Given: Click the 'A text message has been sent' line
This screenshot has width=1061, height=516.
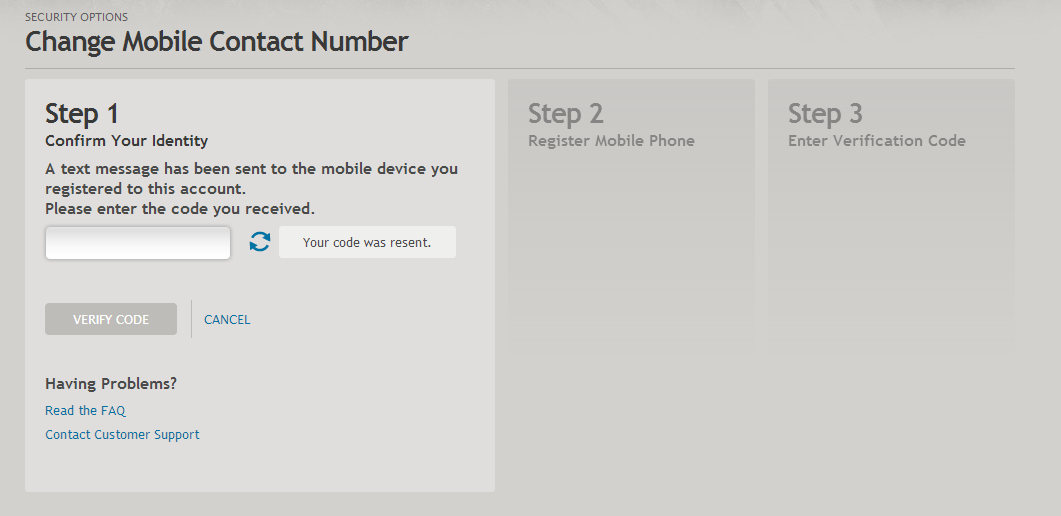Looking at the screenshot, I should pos(252,168).
